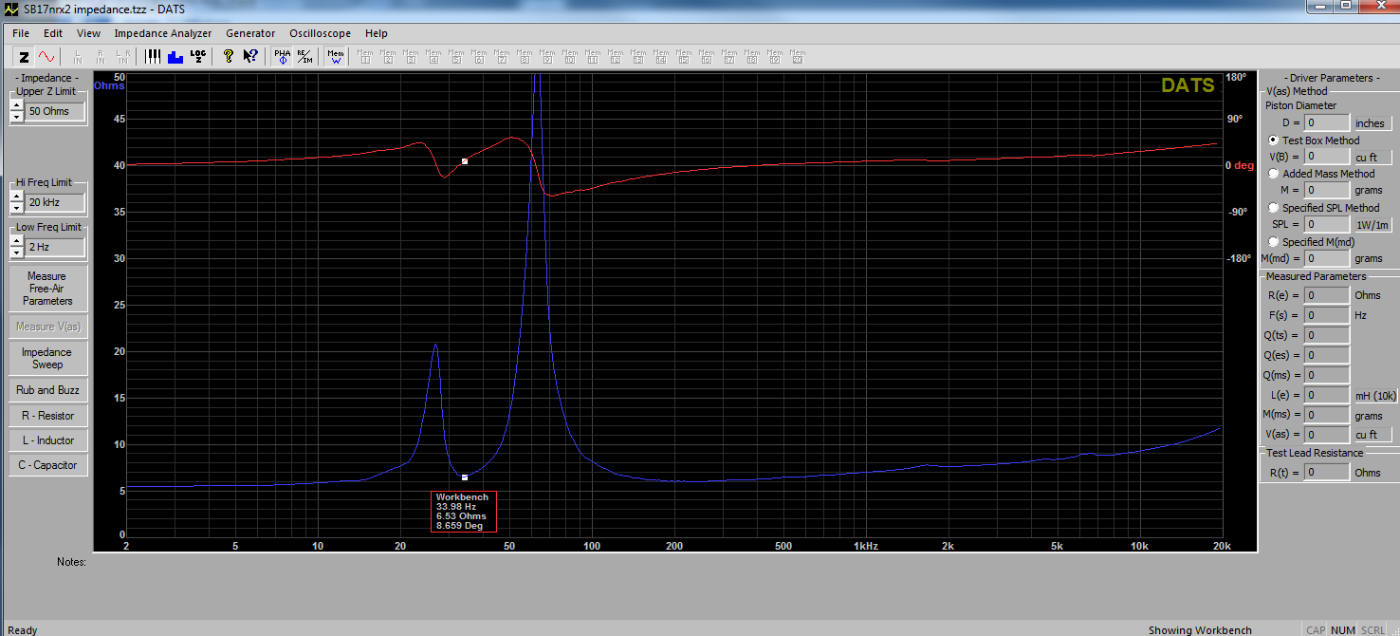Viewport: 1400px width, 636px height.
Task: Click the C - Capacitor button
Action: point(47,465)
